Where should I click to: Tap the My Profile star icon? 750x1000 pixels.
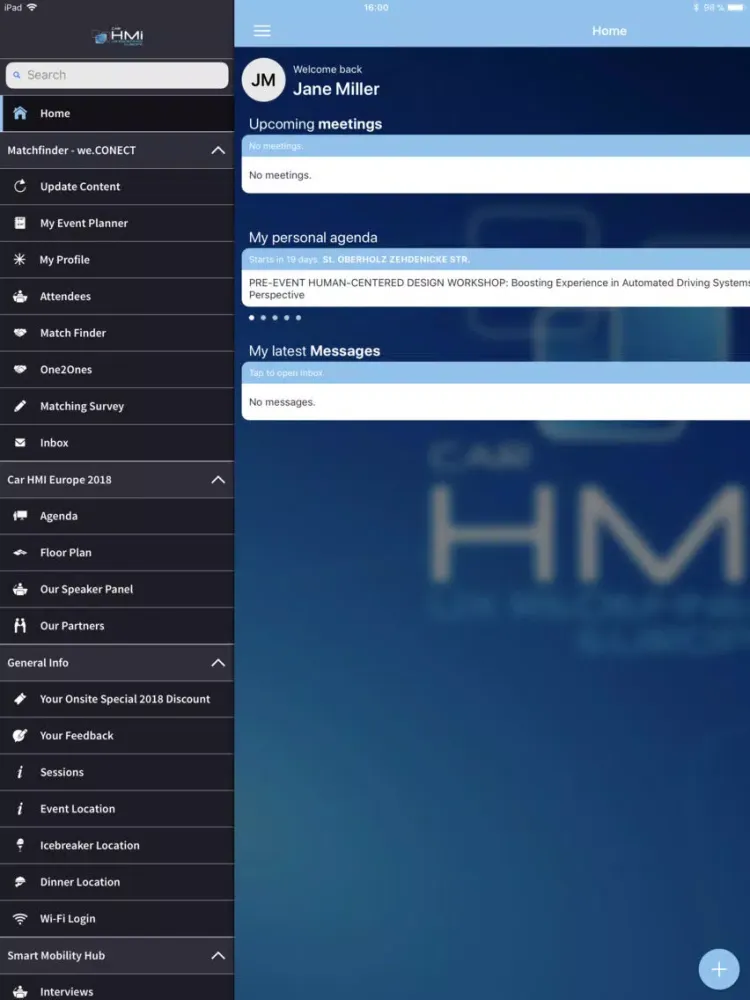[x=20, y=259]
